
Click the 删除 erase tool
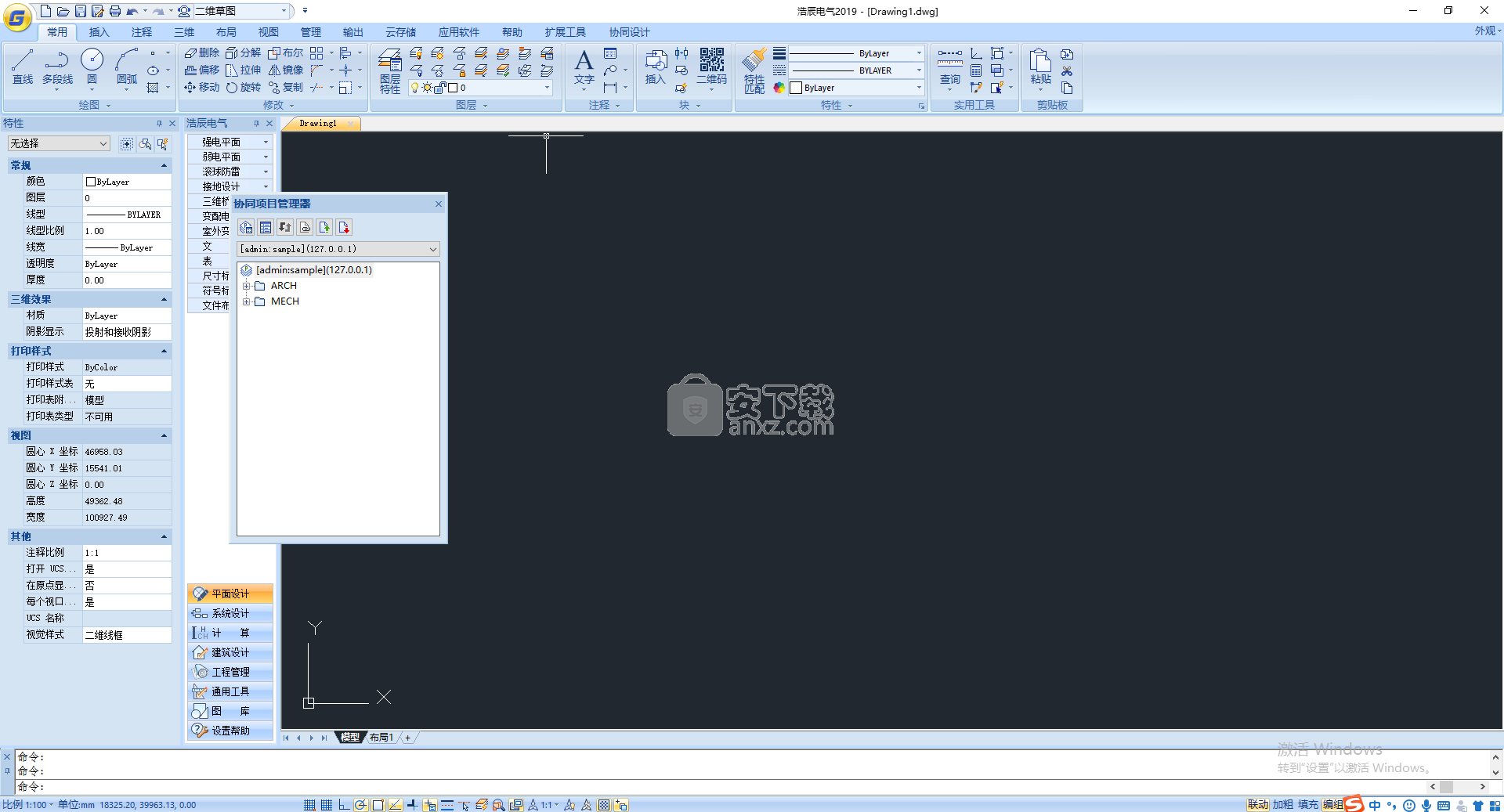202,52
